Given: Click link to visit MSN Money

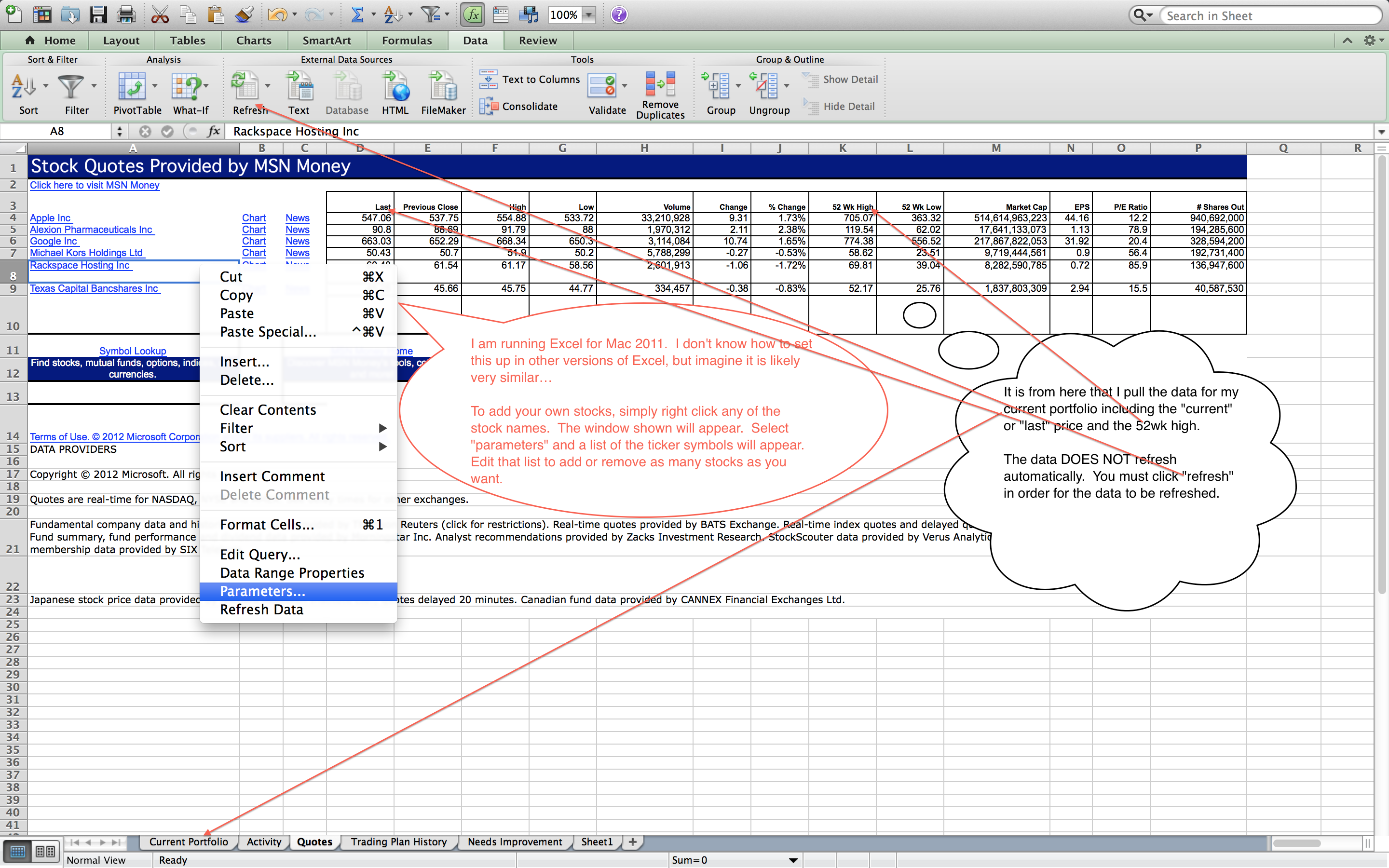Looking at the screenshot, I should (96, 184).
